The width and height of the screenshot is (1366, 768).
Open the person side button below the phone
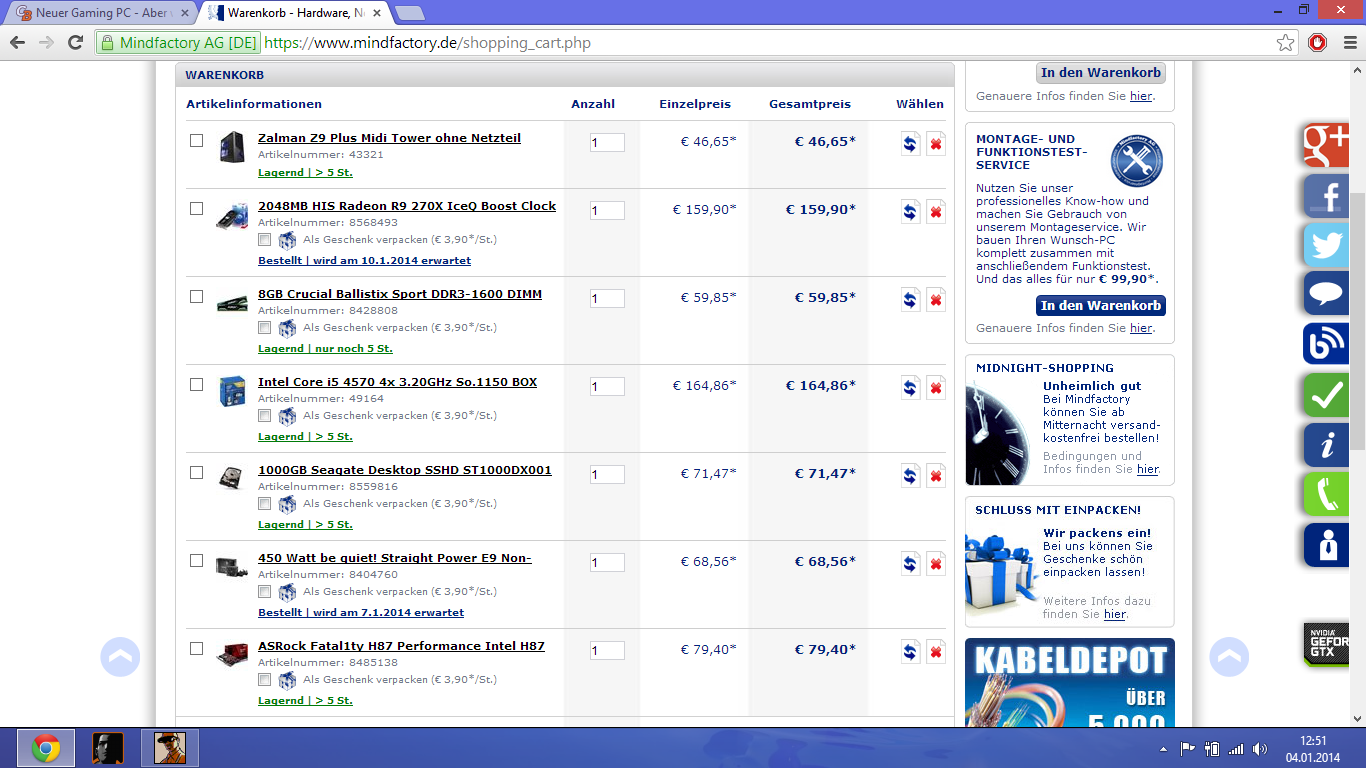1326,545
